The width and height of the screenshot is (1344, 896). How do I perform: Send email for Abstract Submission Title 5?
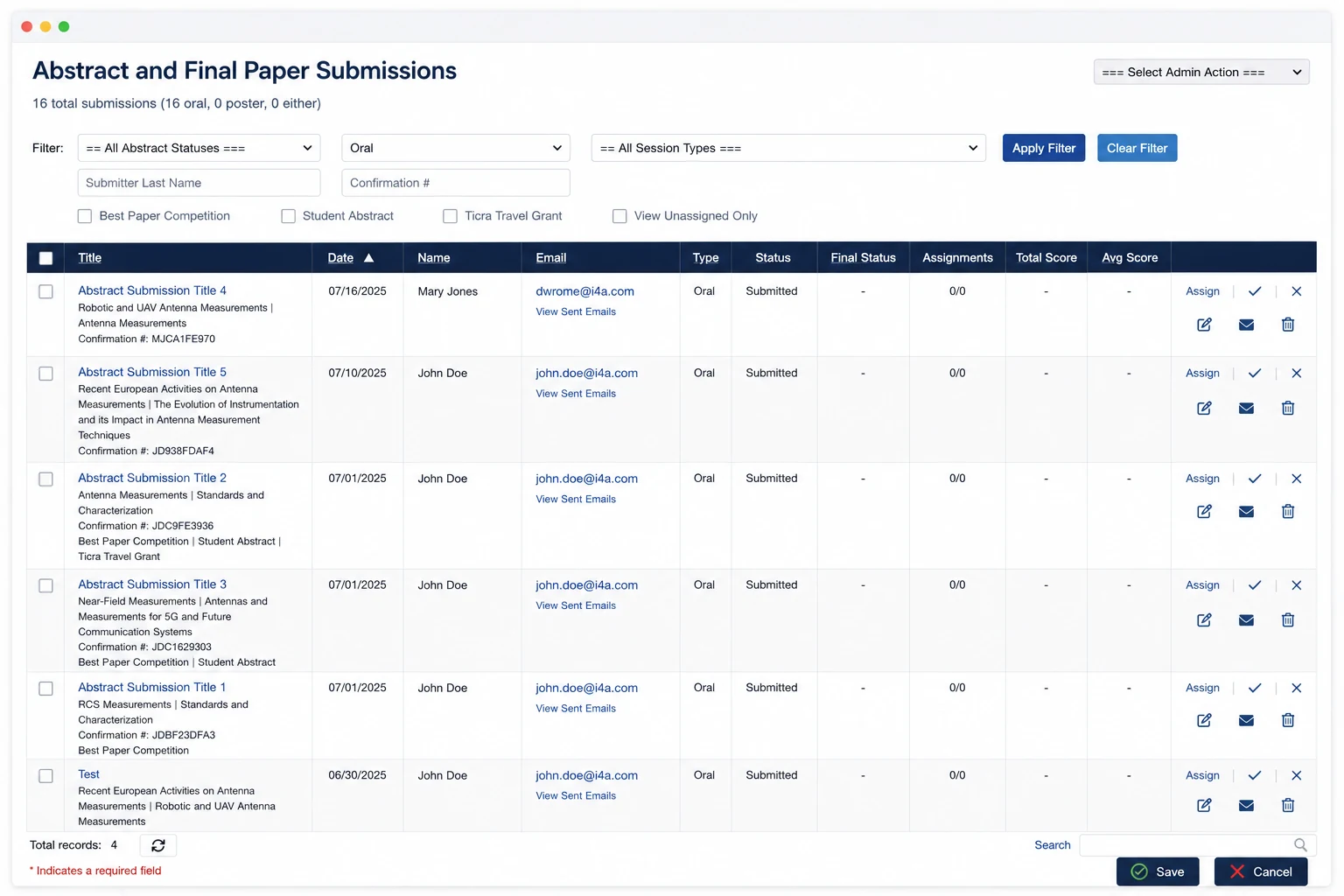[x=1246, y=408]
